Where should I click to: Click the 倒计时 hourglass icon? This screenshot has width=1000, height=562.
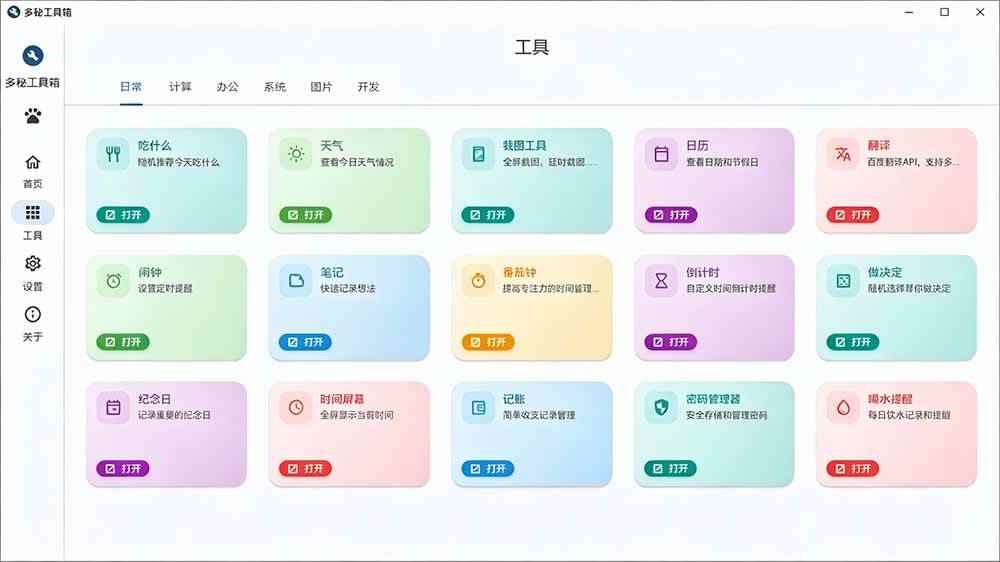click(661, 281)
